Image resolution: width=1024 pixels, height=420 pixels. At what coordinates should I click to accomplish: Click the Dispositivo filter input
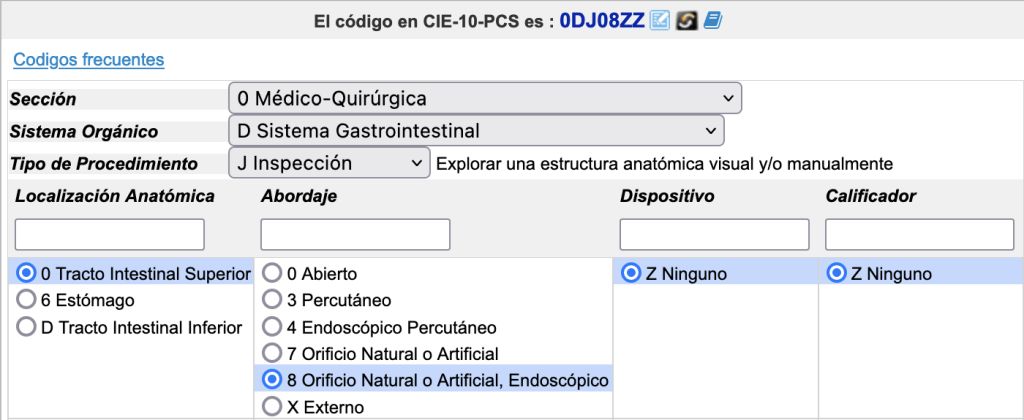tap(714, 234)
